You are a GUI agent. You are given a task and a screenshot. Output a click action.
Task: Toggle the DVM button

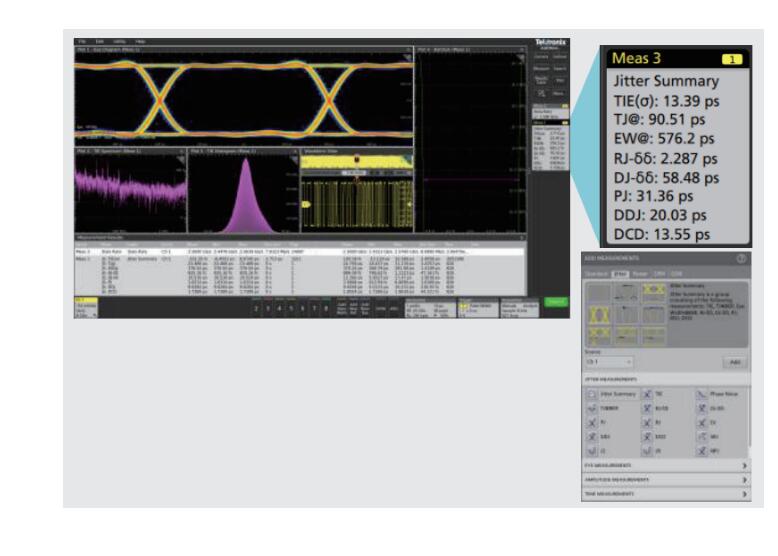[x=381, y=309]
